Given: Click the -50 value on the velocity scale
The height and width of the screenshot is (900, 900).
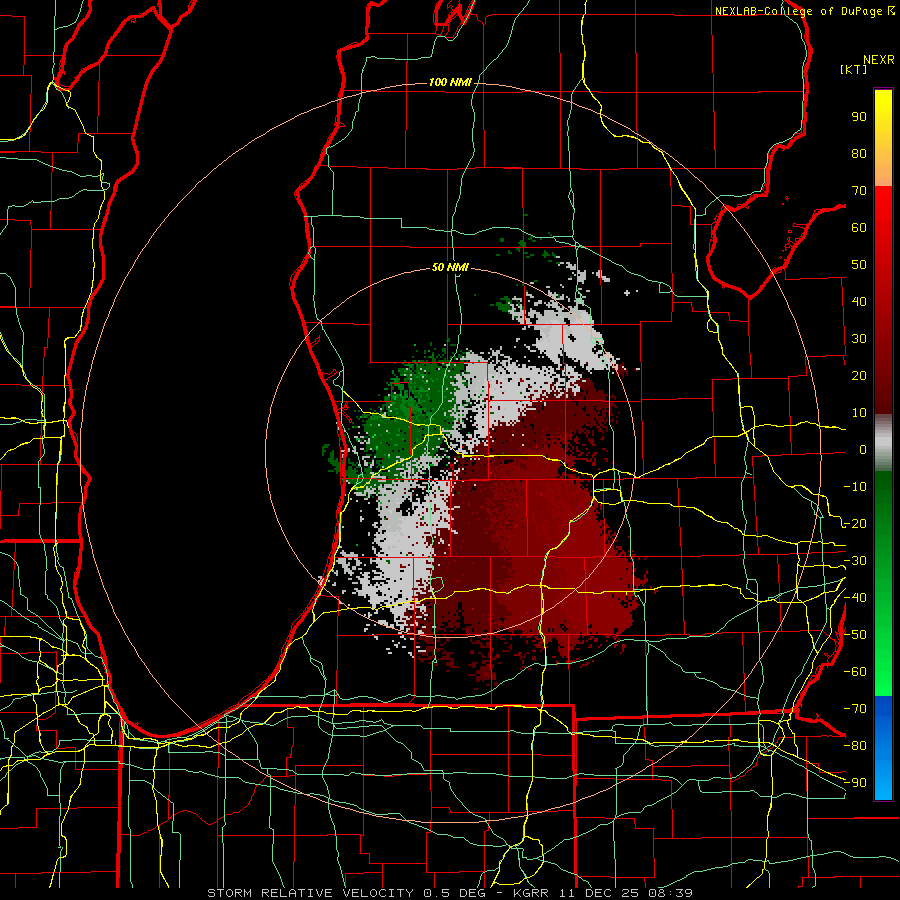Looking at the screenshot, I should click(855, 635).
